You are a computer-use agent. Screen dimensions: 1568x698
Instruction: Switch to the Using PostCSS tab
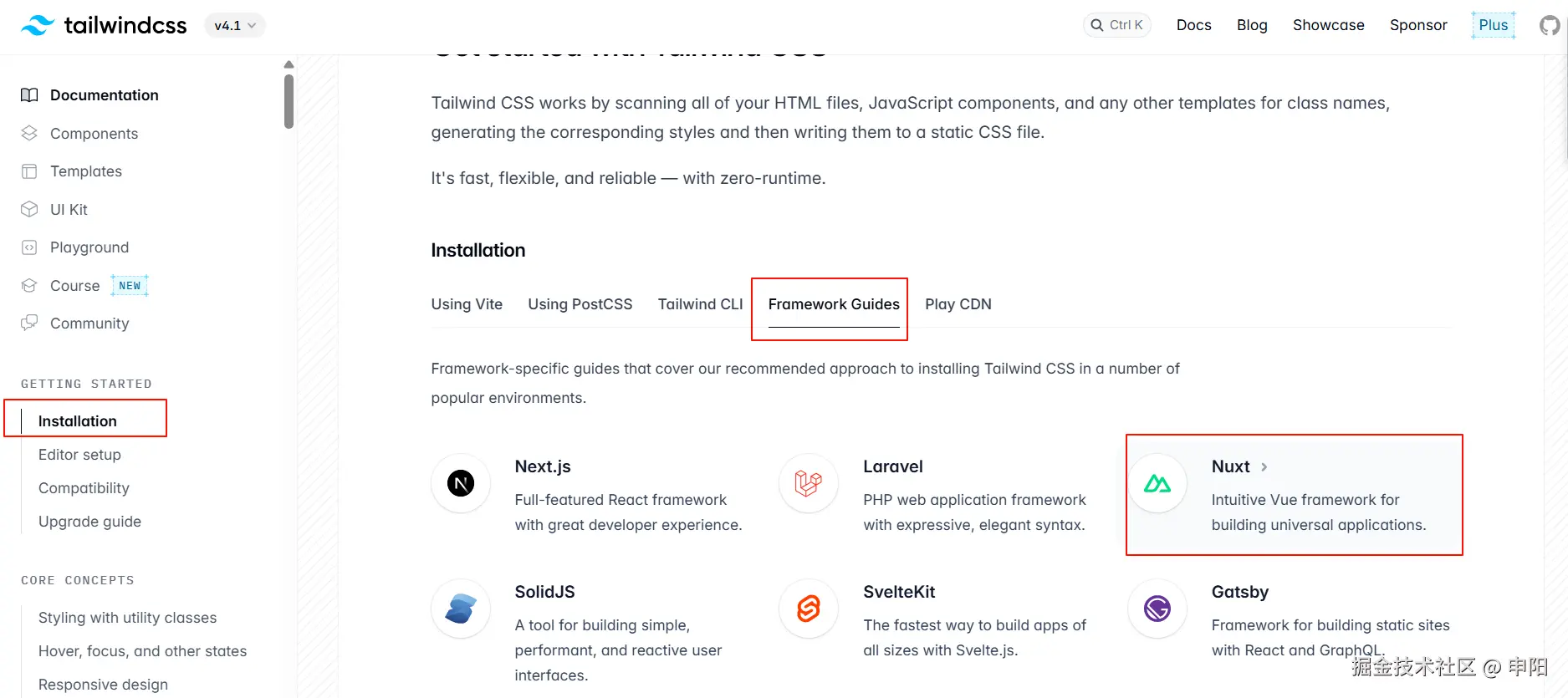pos(580,304)
